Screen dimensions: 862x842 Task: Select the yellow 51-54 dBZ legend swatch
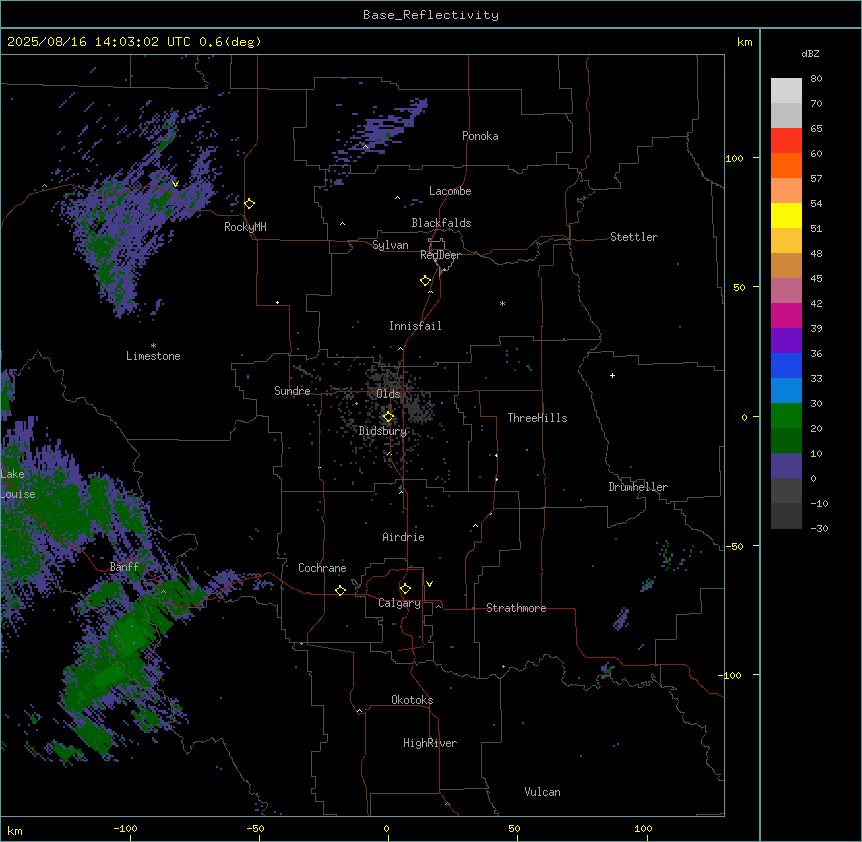786,215
